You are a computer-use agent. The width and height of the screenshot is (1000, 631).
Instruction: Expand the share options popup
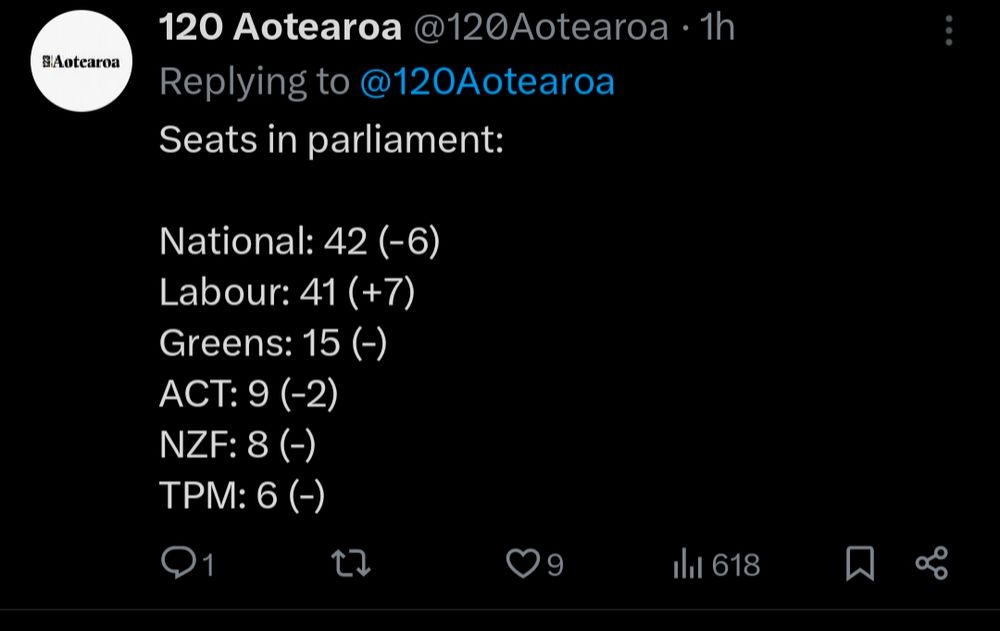click(x=932, y=563)
